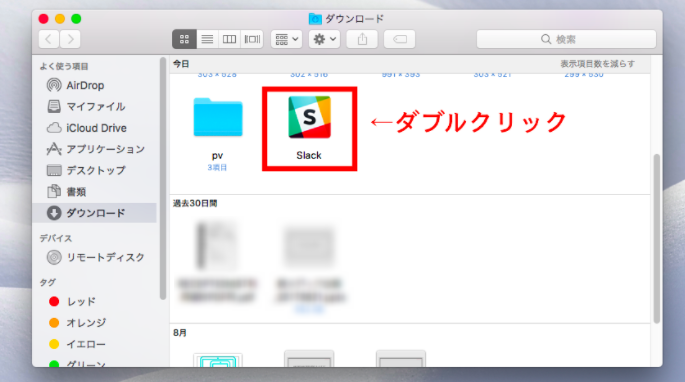
Task: Click the red tag color dot
Action: pyautogui.click(x=54, y=302)
